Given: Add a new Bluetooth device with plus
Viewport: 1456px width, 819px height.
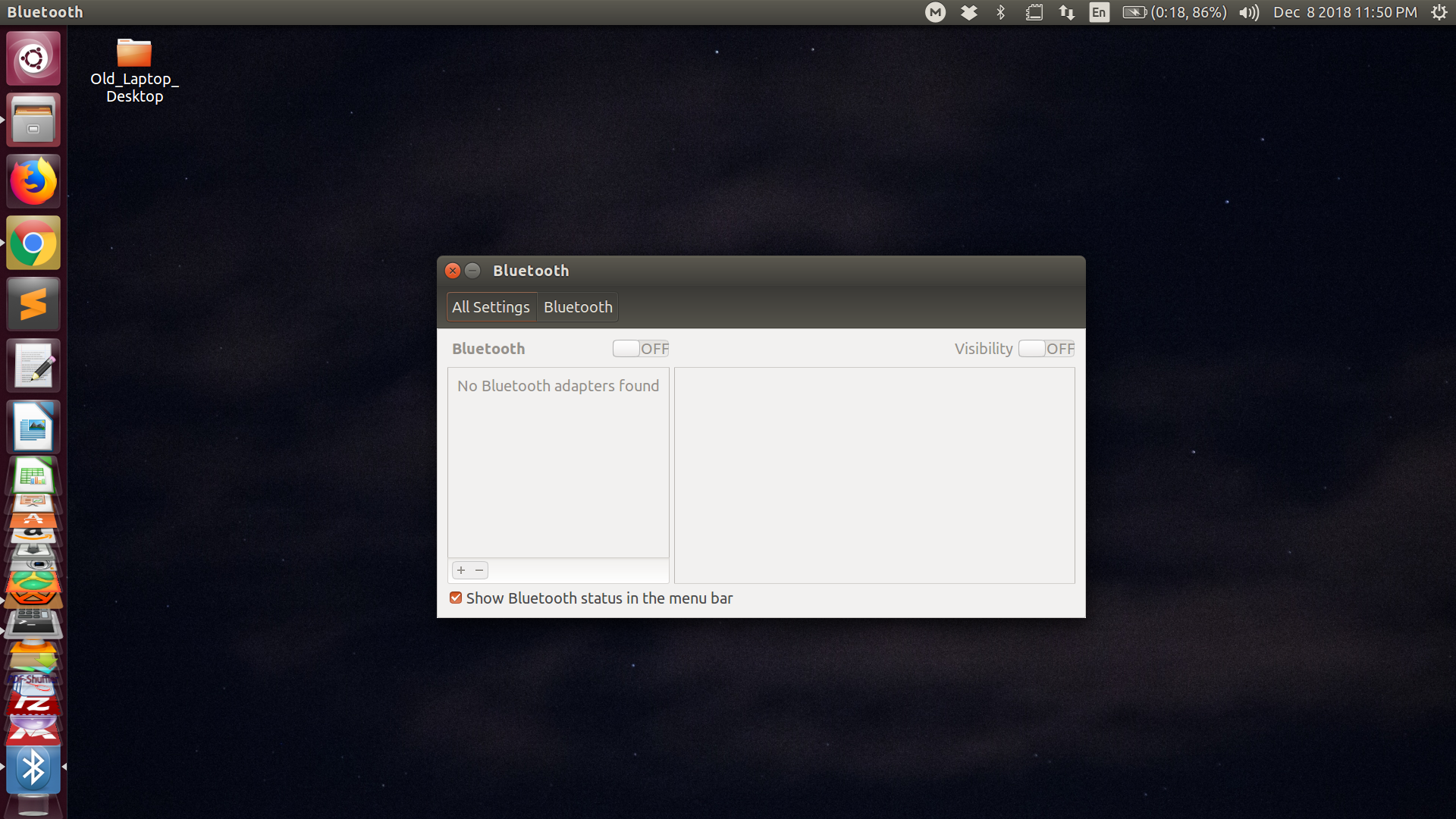Looking at the screenshot, I should pyautogui.click(x=461, y=570).
